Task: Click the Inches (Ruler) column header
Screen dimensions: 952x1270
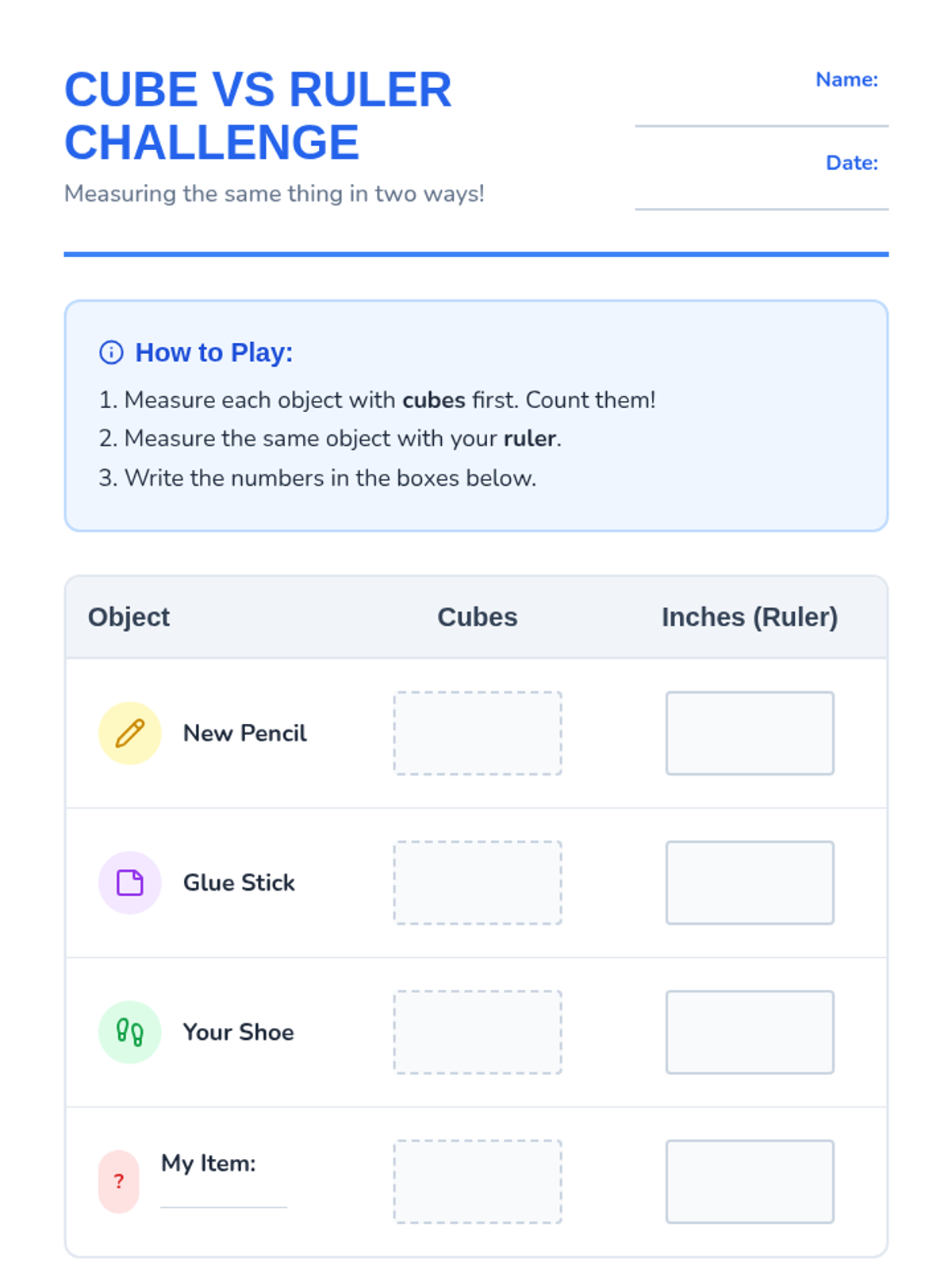Action: [749, 617]
